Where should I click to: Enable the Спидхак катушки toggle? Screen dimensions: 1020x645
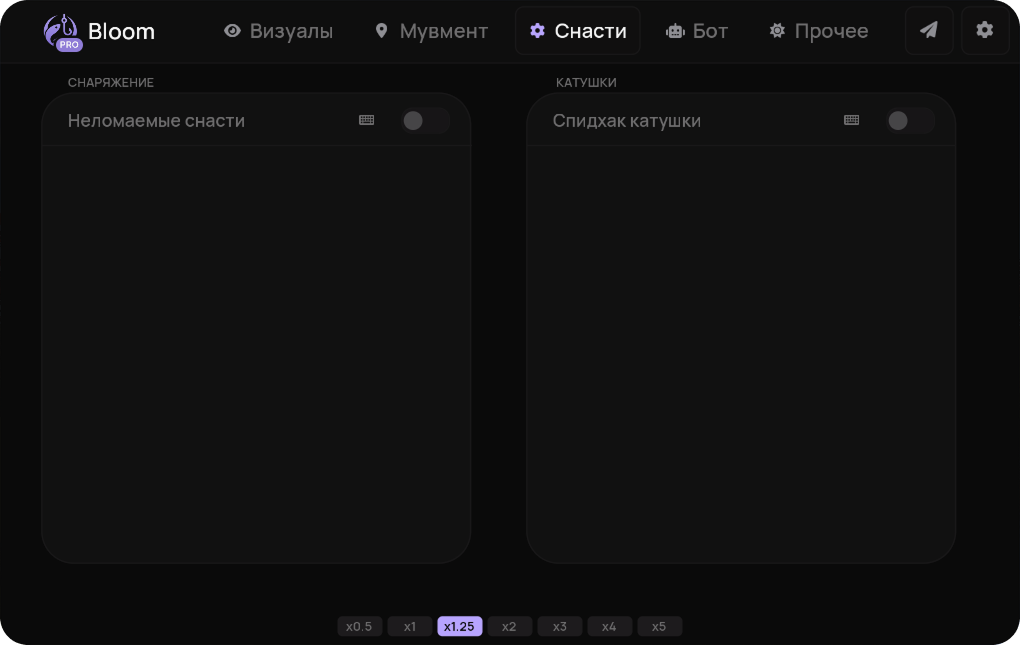910,120
